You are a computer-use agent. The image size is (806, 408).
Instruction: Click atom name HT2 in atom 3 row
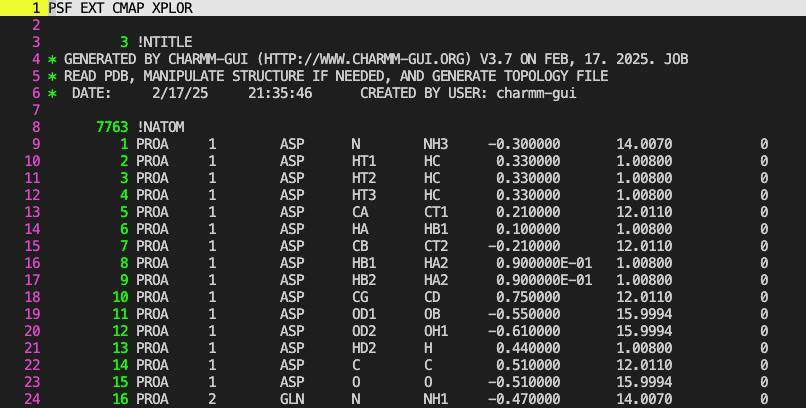tap(364, 178)
